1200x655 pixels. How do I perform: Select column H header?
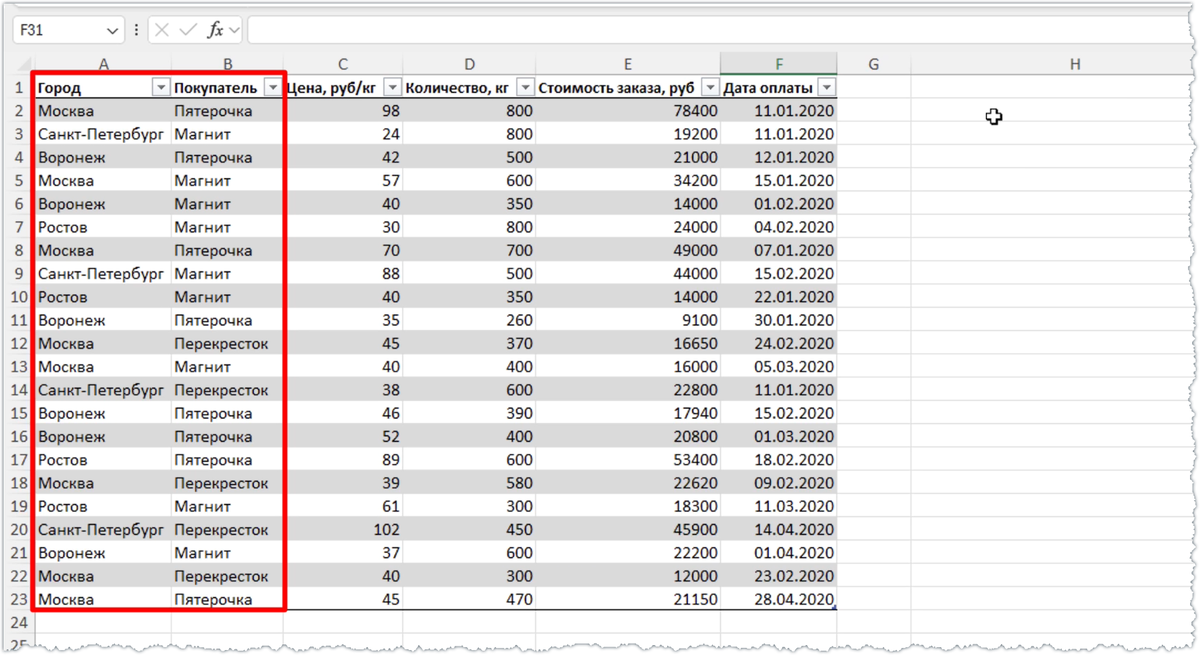point(1075,64)
